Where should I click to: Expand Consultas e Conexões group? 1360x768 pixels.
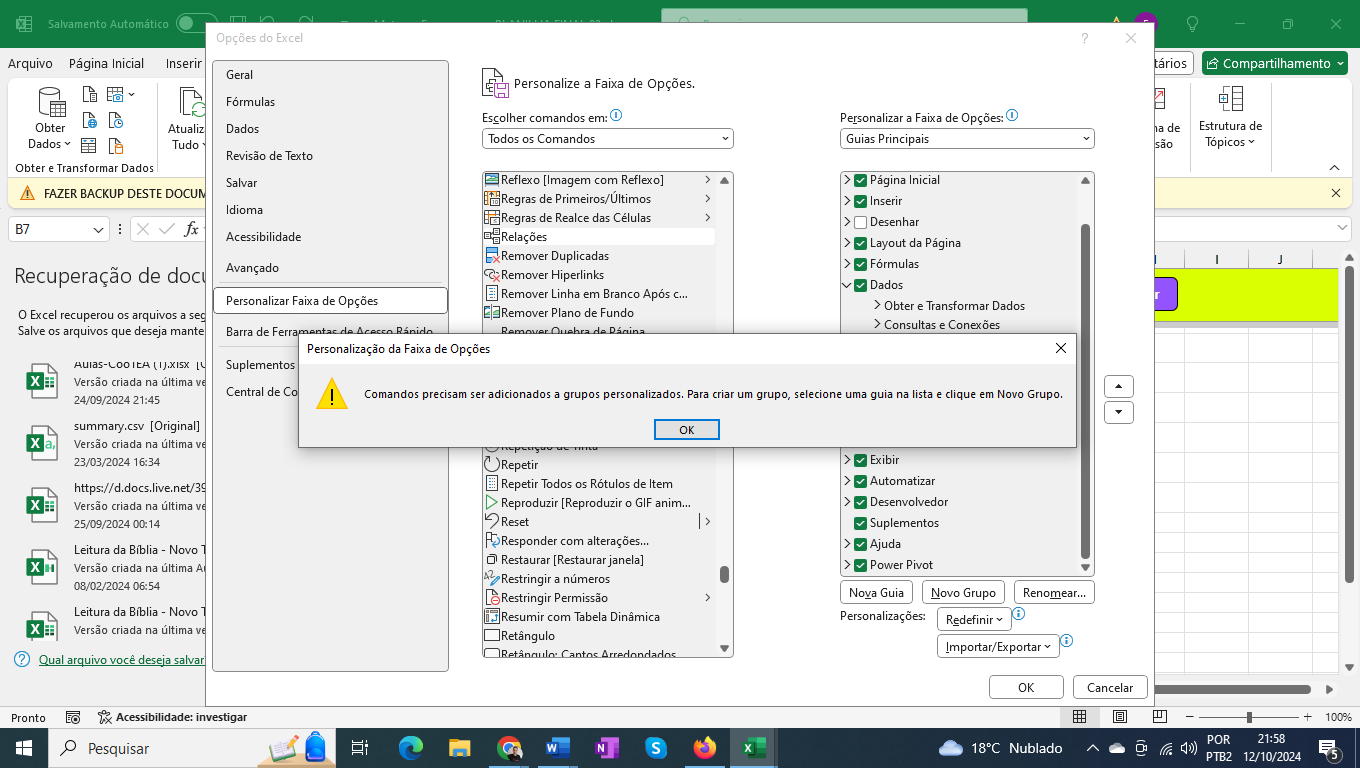(x=877, y=325)
